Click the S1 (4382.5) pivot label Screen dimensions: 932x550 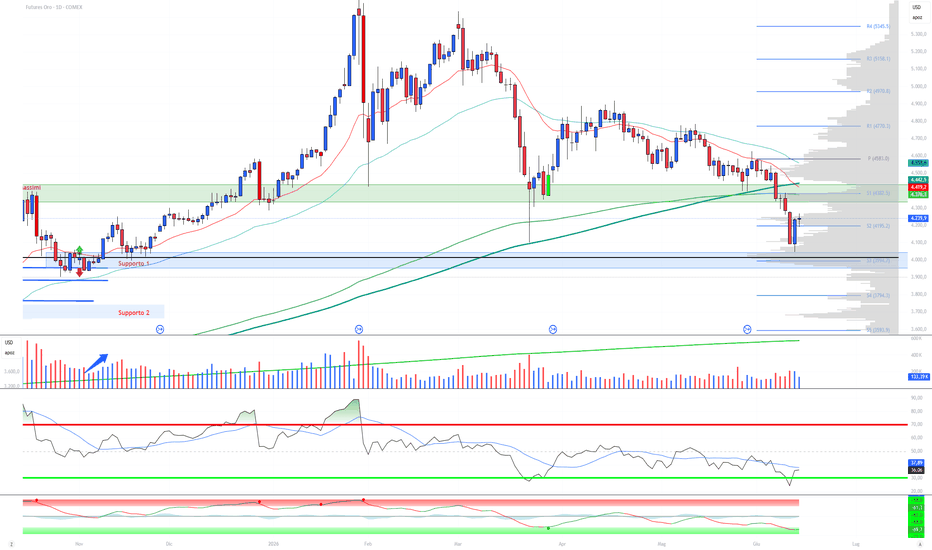coord(877,193)
